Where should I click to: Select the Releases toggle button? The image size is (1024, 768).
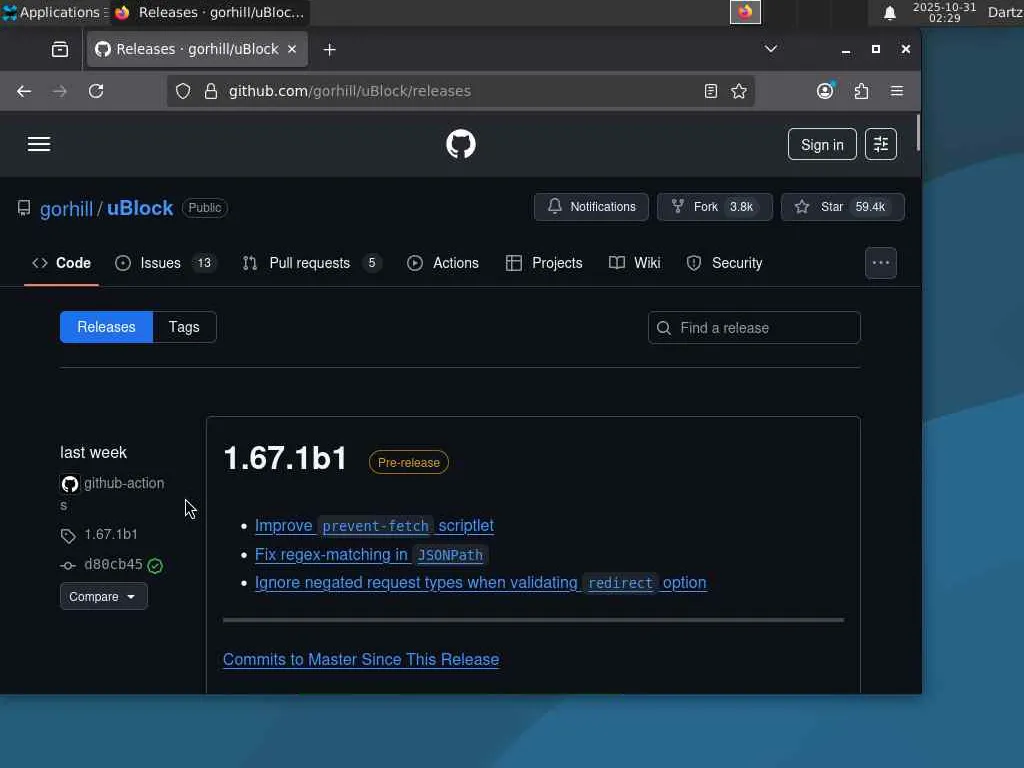[106, 327]
